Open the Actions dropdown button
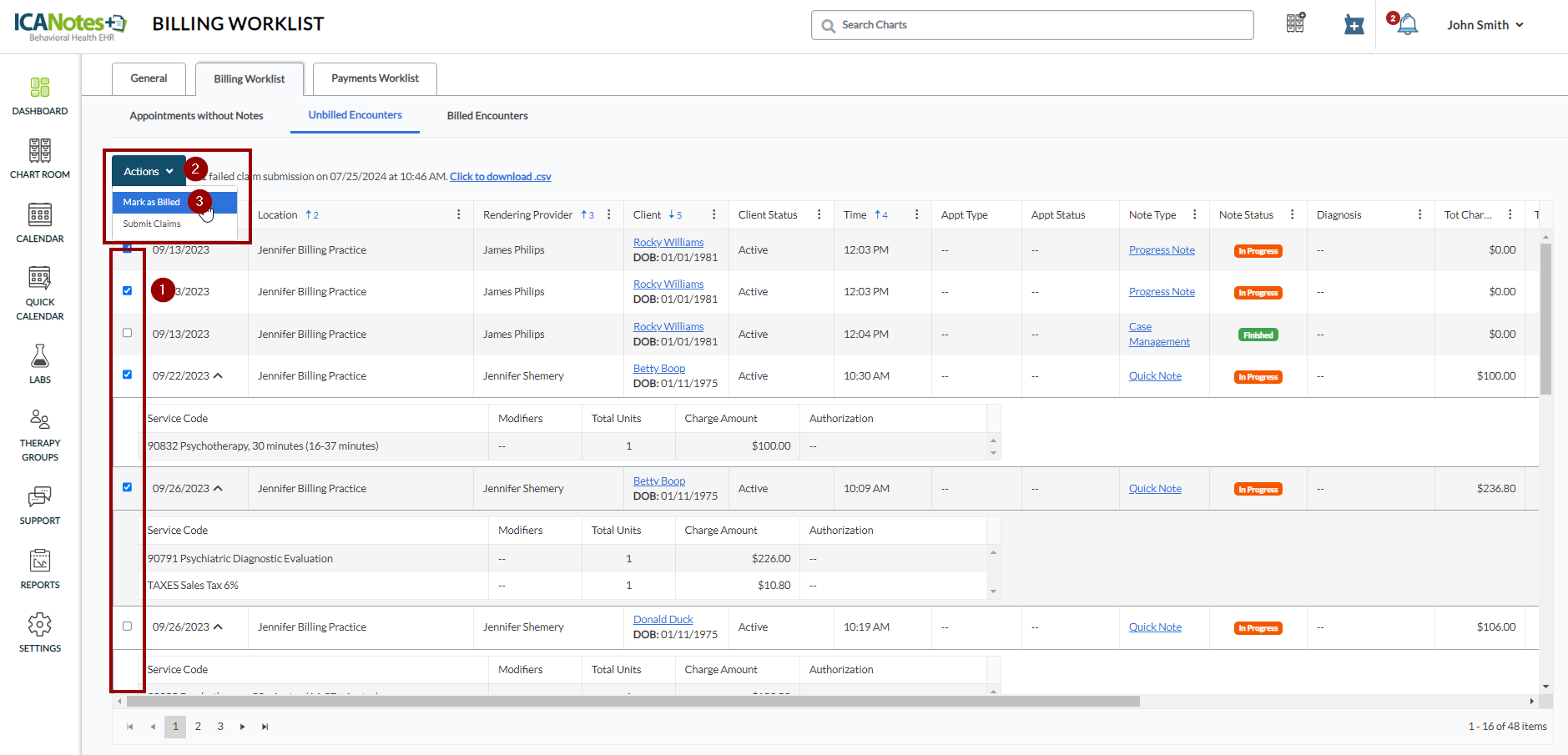Image resolution: width=1568 pixels, height=755 pixels. [149, 171]
